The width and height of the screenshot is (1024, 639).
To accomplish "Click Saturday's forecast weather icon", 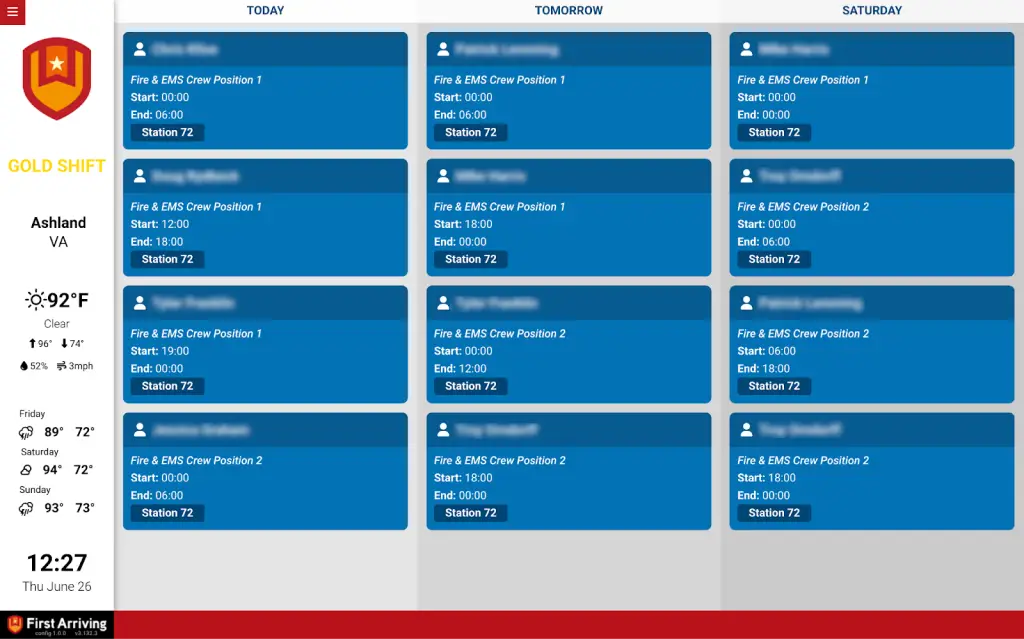I will pyautogui.click(x=26, y=470).
